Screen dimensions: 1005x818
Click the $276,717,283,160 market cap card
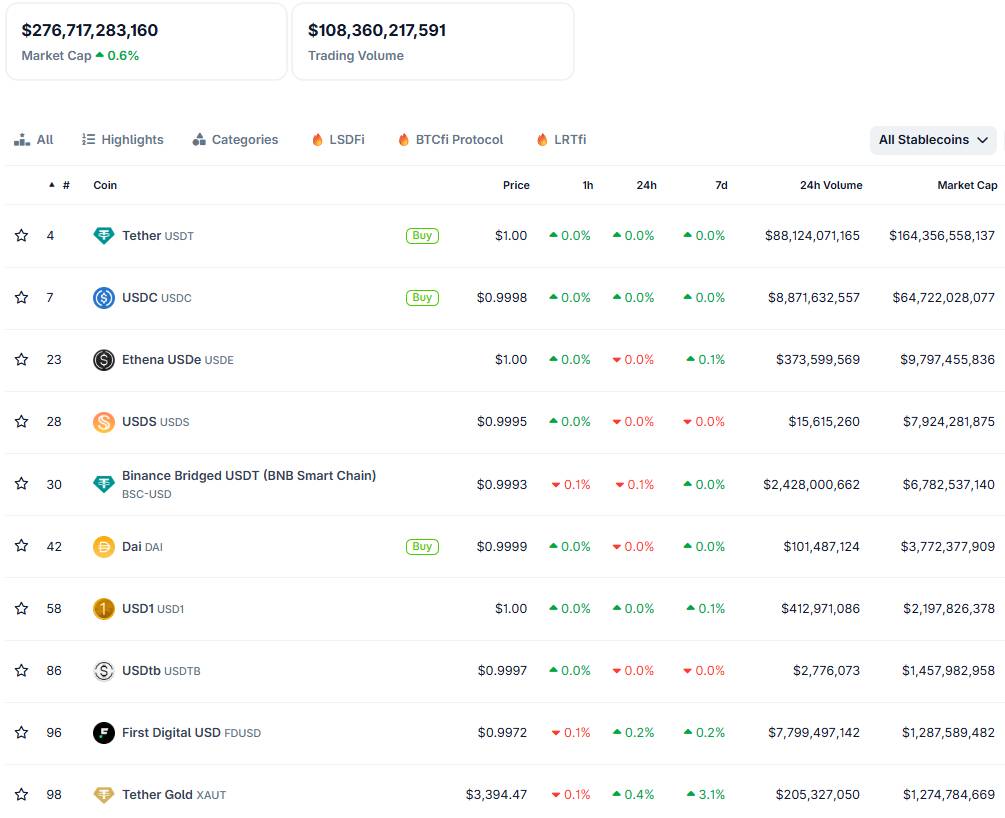(146, 42)
